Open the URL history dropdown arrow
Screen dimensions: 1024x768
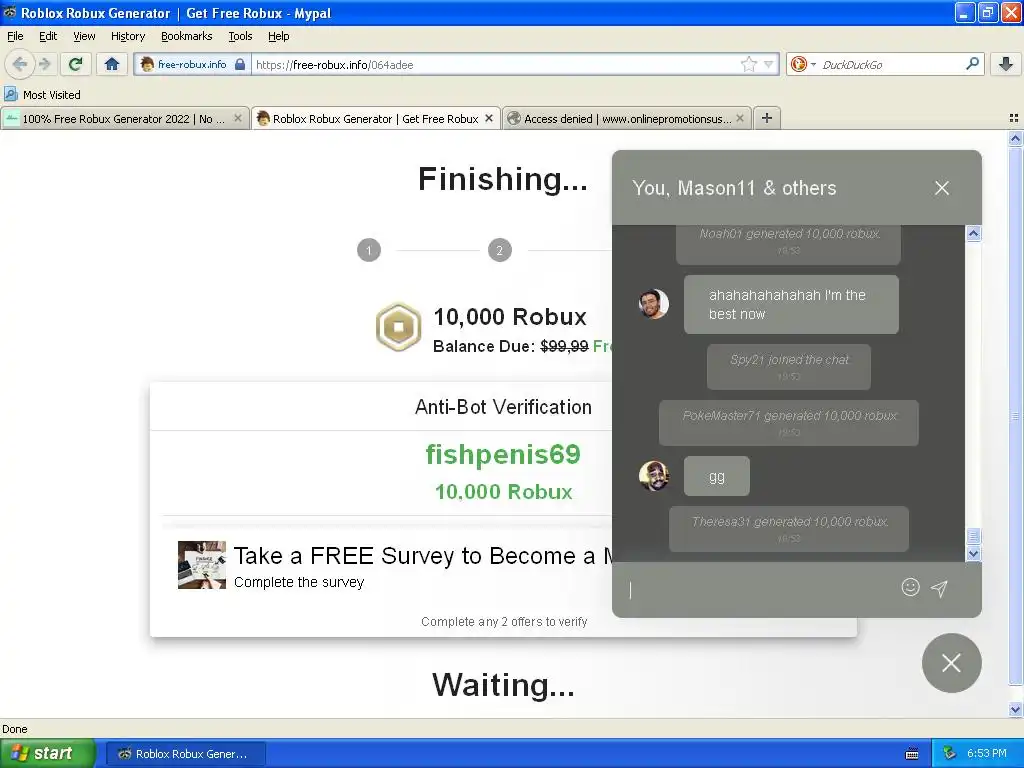(769, 64)
